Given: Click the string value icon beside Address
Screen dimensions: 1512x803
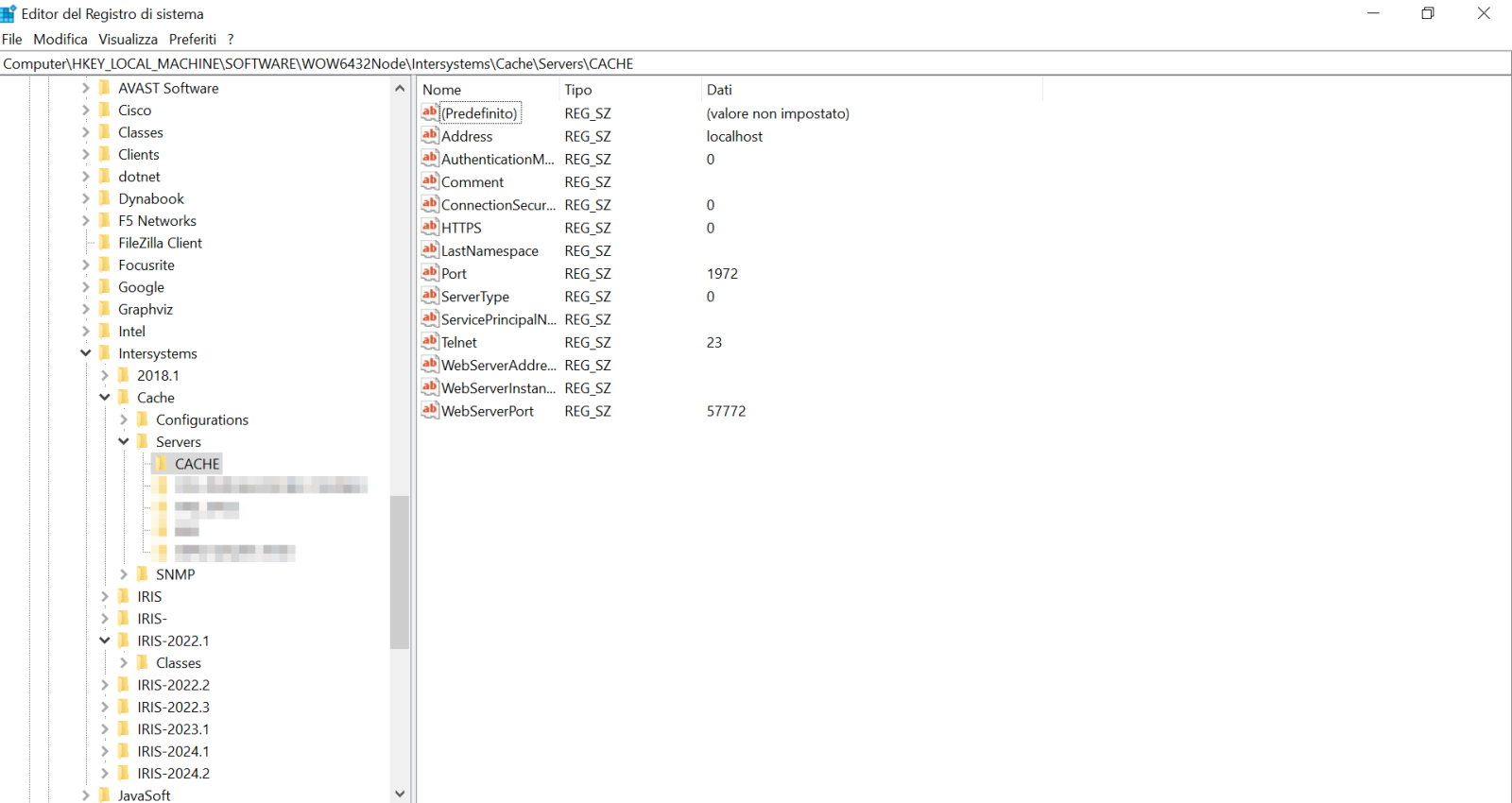Looking at the screenshot, I should (x=430, y=135).
